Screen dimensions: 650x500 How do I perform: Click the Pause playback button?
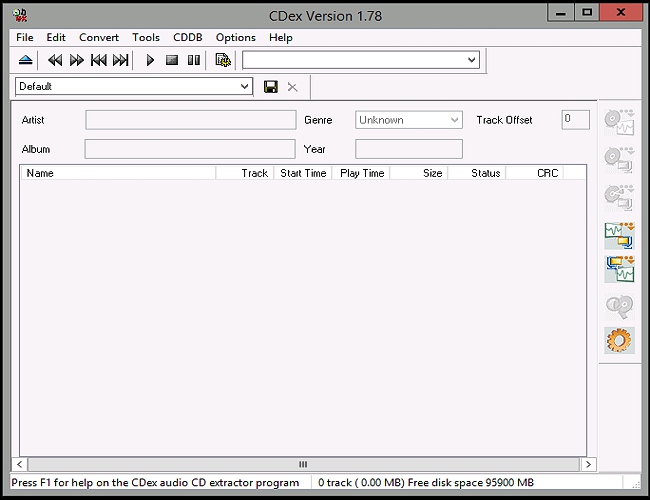[193, 60]
